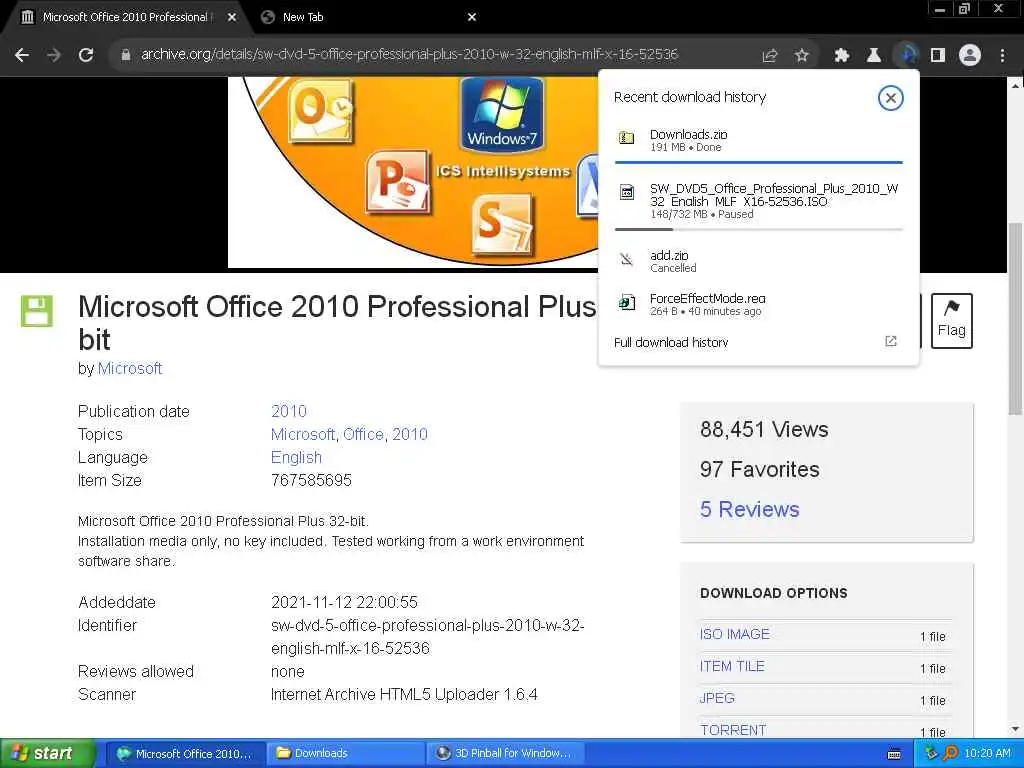Switch to 3D Pinball taskbar button
Screen dimensions: 1024x768
coord(505,754)
